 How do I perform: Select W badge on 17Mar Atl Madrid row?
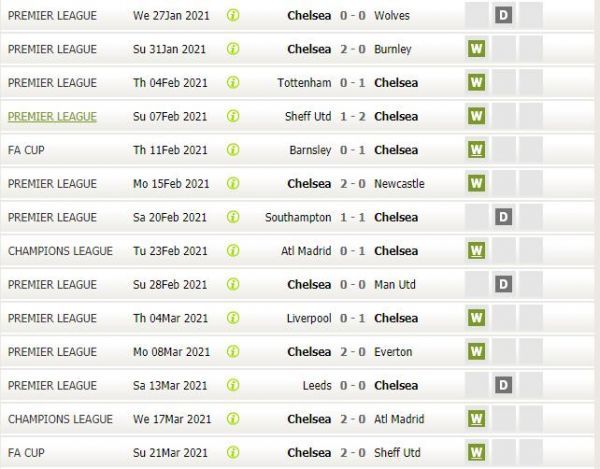click(x=476, y=419)
